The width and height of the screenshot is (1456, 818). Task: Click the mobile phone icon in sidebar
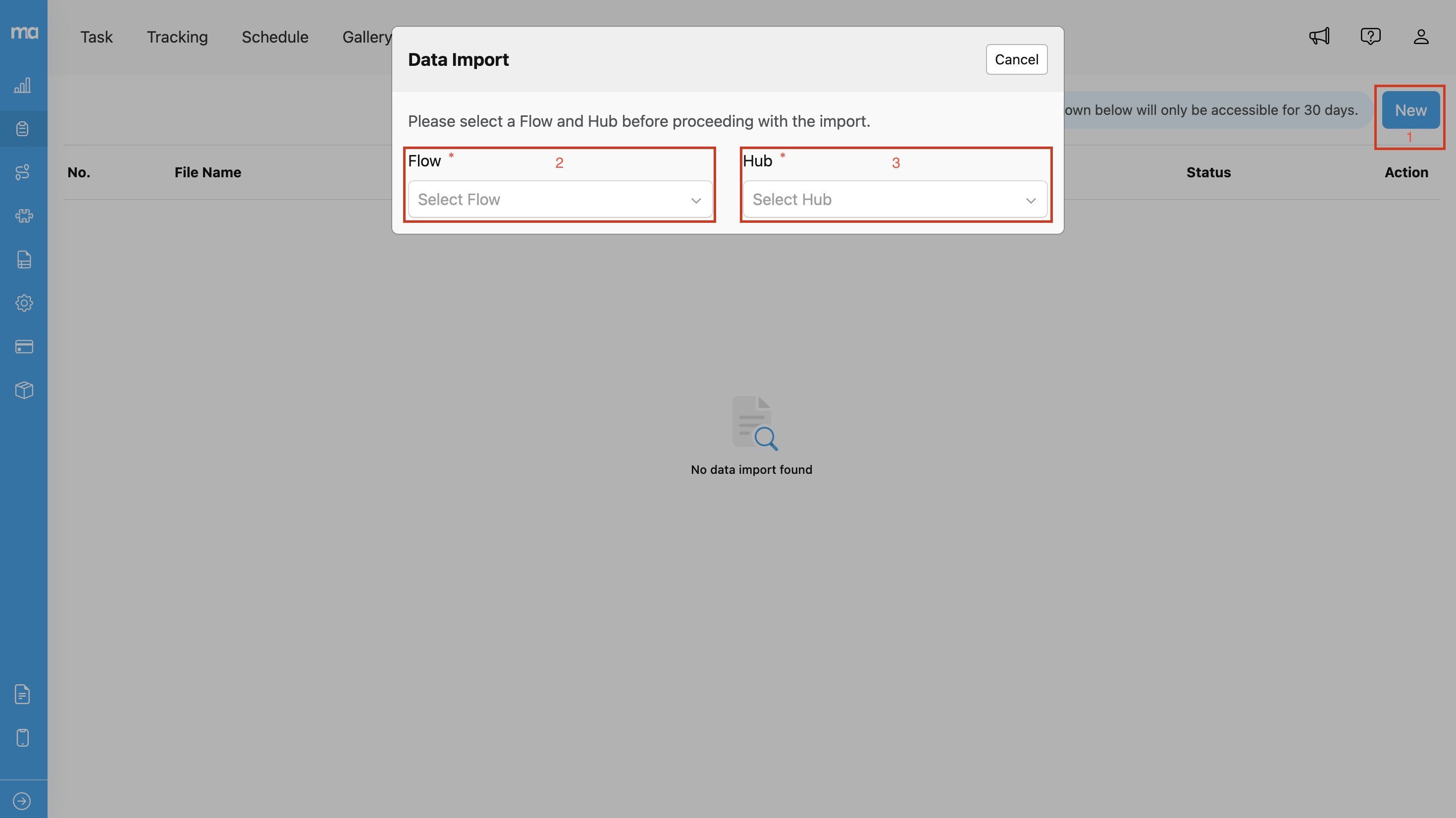click(24, 738)
